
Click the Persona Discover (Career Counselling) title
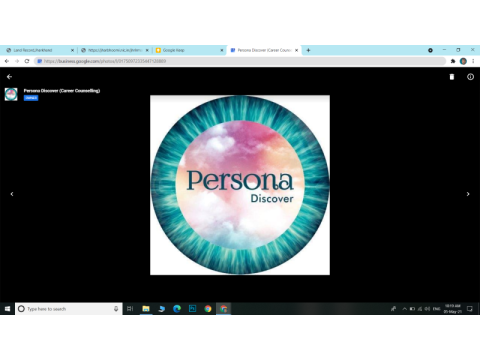point(62,91)
